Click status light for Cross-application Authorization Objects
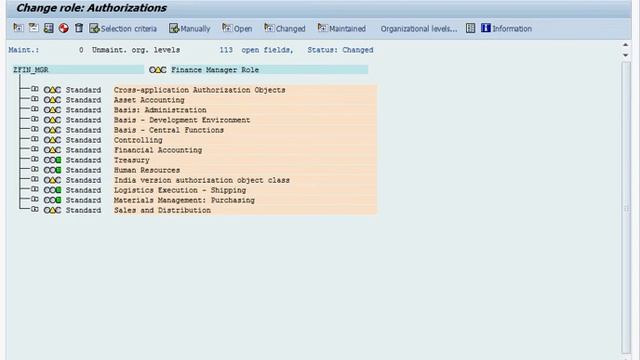This screenshot has width=640, height=360. pyautogui.click(x=52, y=90)
